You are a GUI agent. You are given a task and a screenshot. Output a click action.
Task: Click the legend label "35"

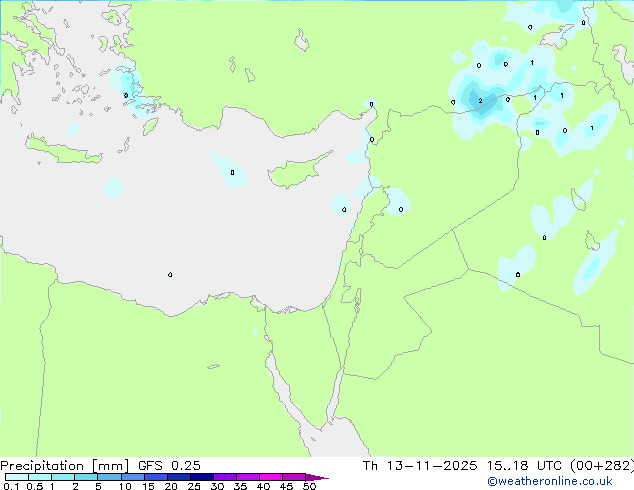point(240,486)
